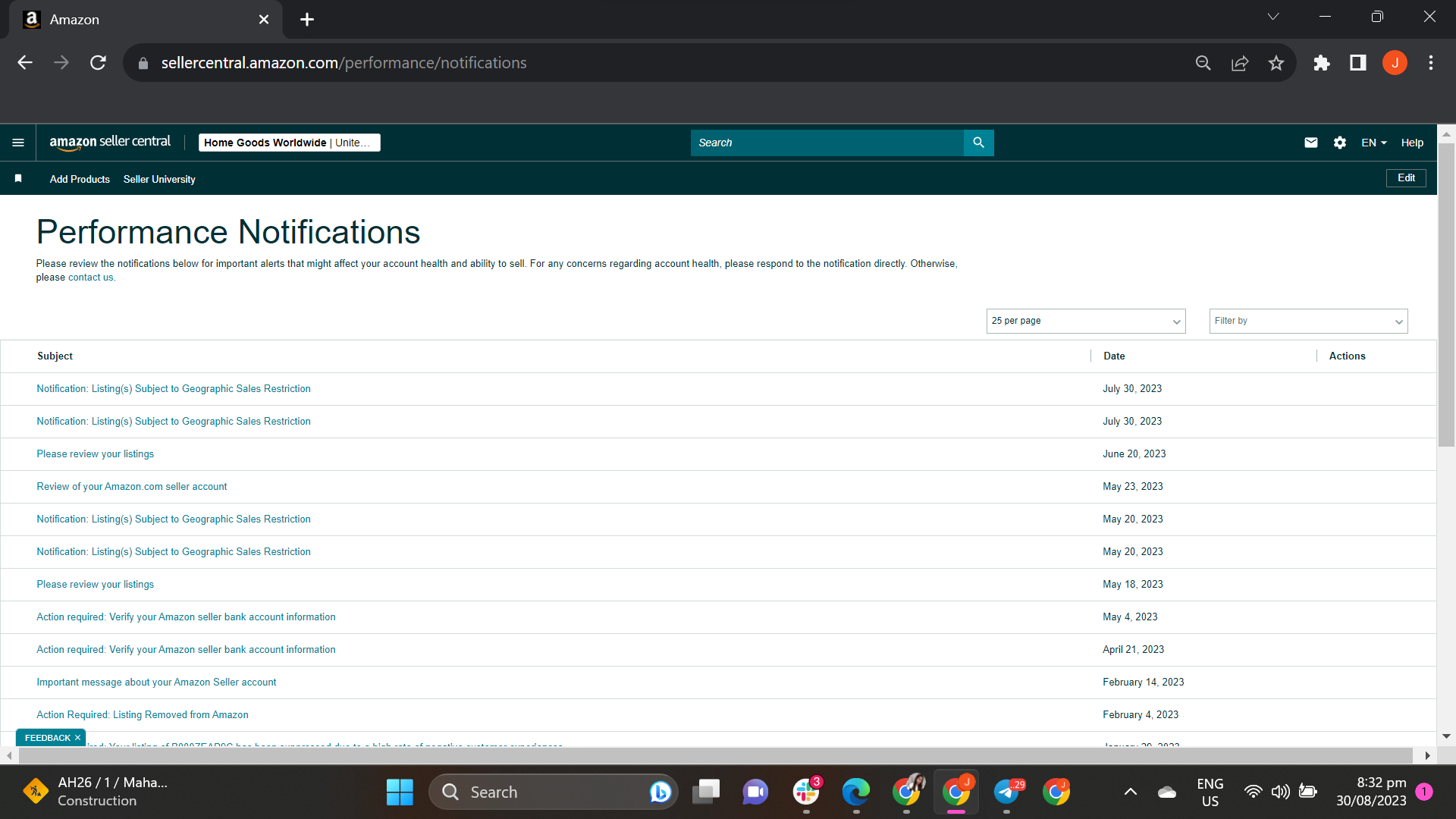
Task: Click the Seller Central search field
Action: coord(827,143)
